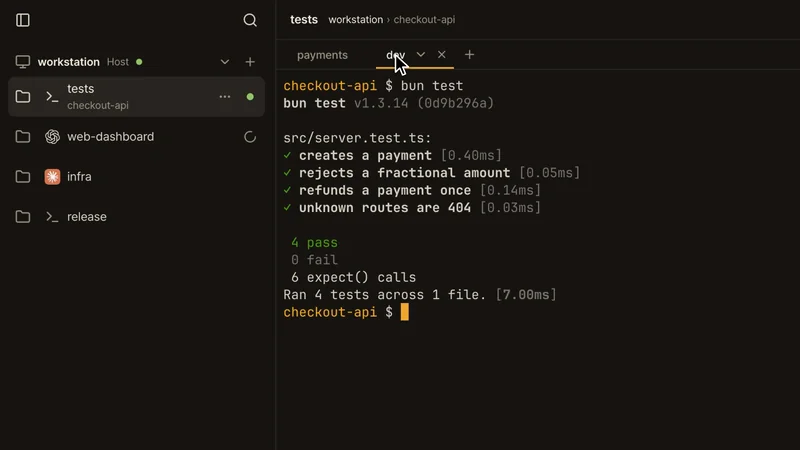
Task: Click the OpenAI logo icon beside web-dashboard
Action: pos(52,136)
